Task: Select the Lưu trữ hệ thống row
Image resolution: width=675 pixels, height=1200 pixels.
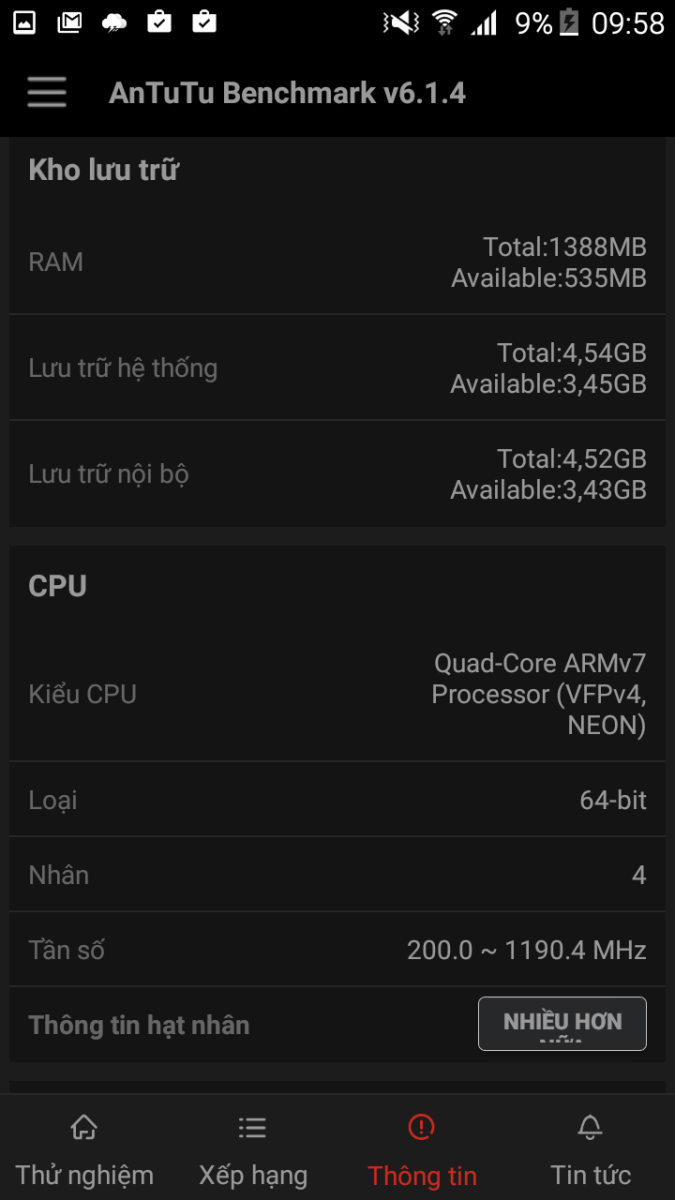Action: [337, 368]
